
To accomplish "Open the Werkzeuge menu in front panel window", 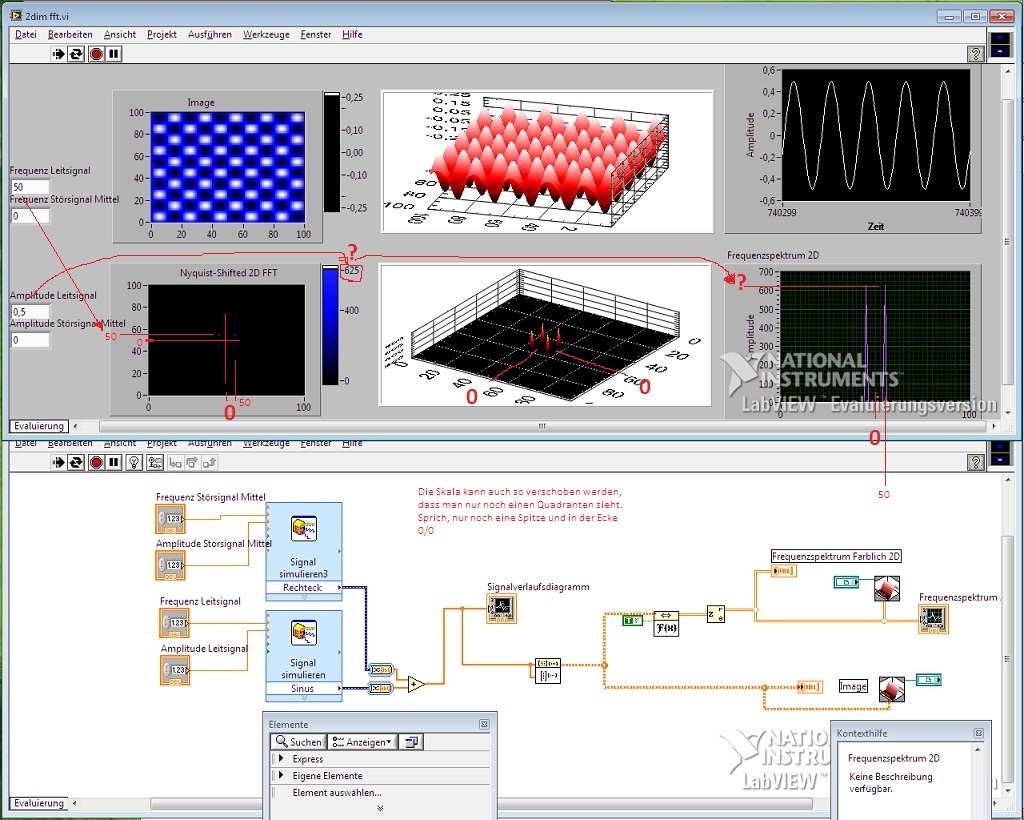I will click(266, 35).
